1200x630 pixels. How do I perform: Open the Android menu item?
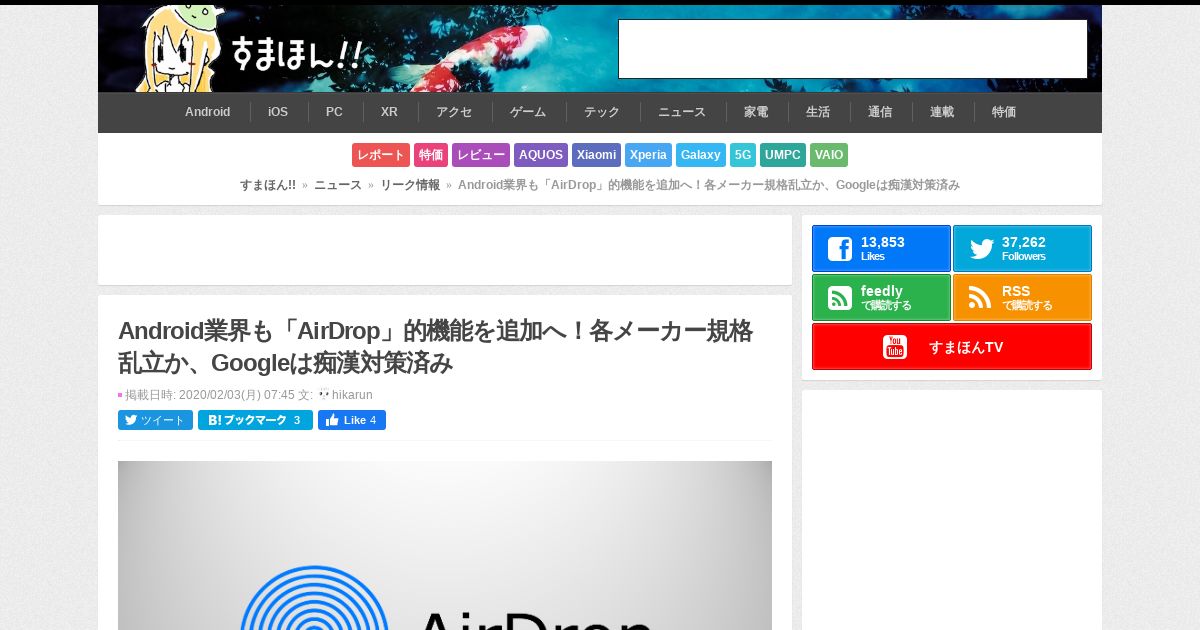(208, 112)
